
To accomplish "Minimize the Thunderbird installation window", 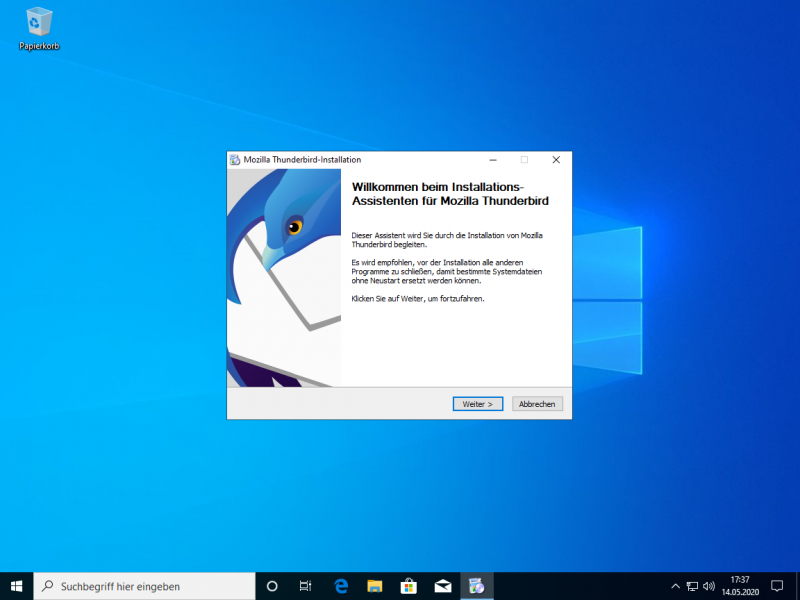I will [492, 160].
